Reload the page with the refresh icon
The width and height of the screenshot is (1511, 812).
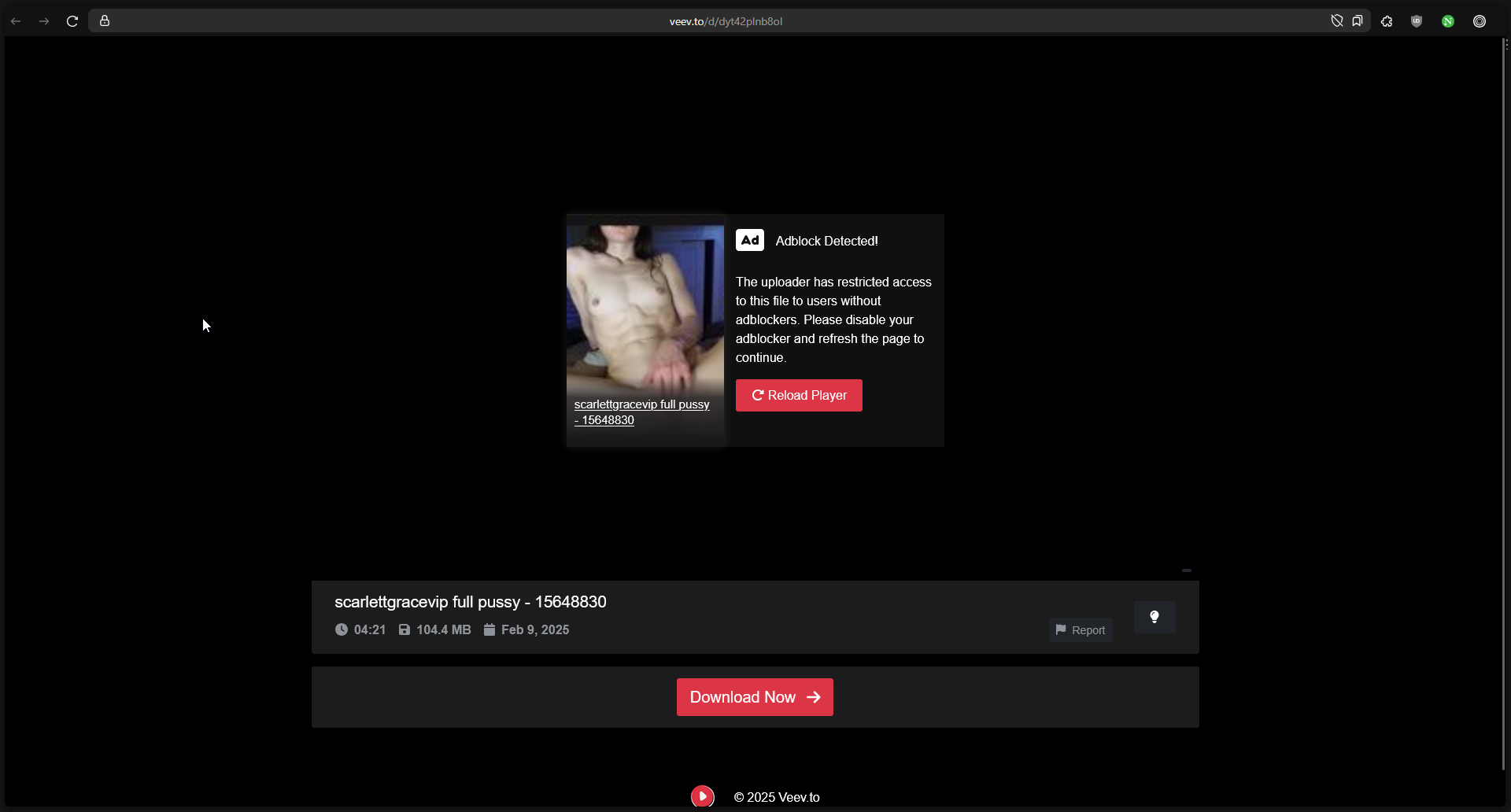pyautogui.click(x=72, y=21)
